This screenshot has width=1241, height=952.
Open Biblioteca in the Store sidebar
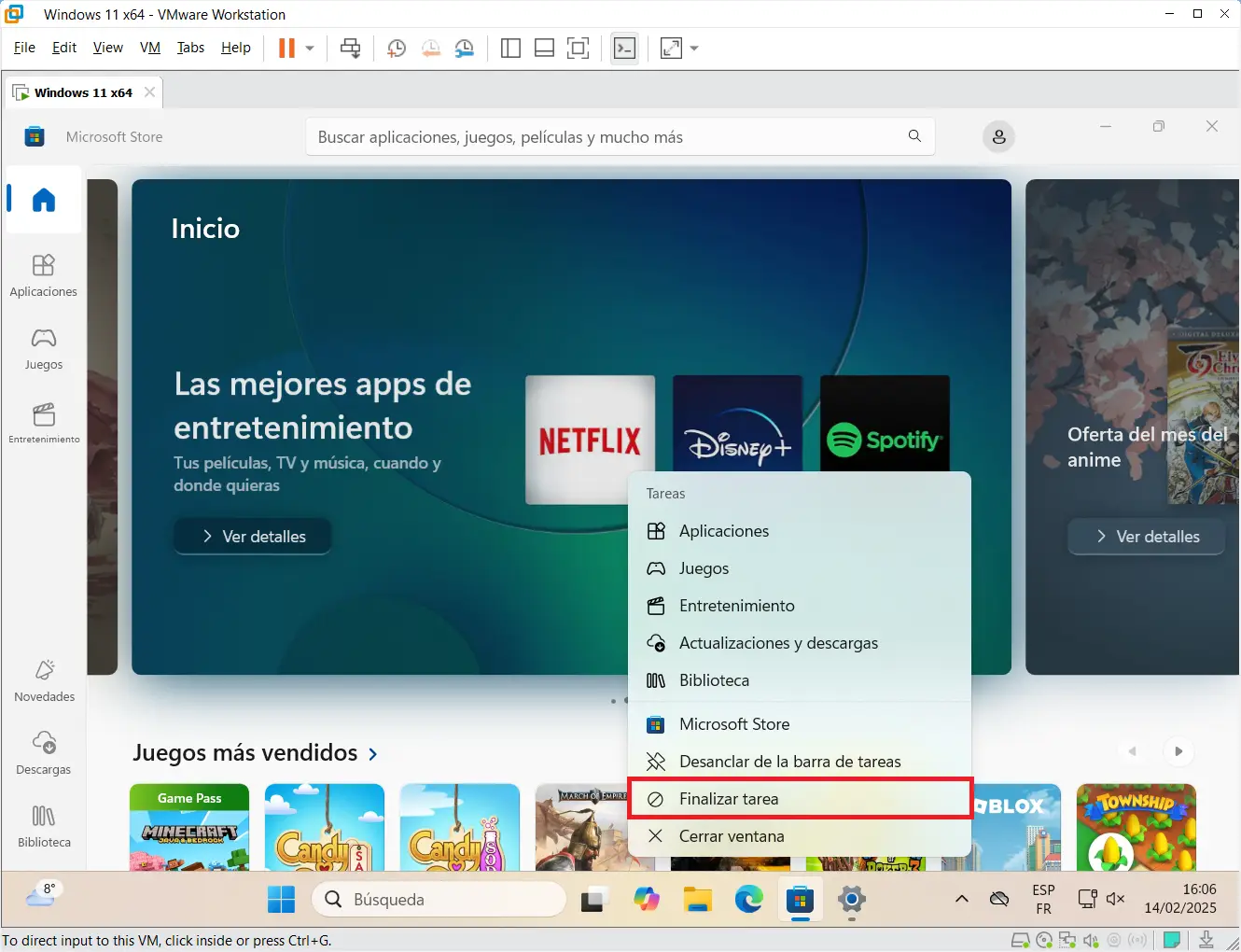pos(44,827)
